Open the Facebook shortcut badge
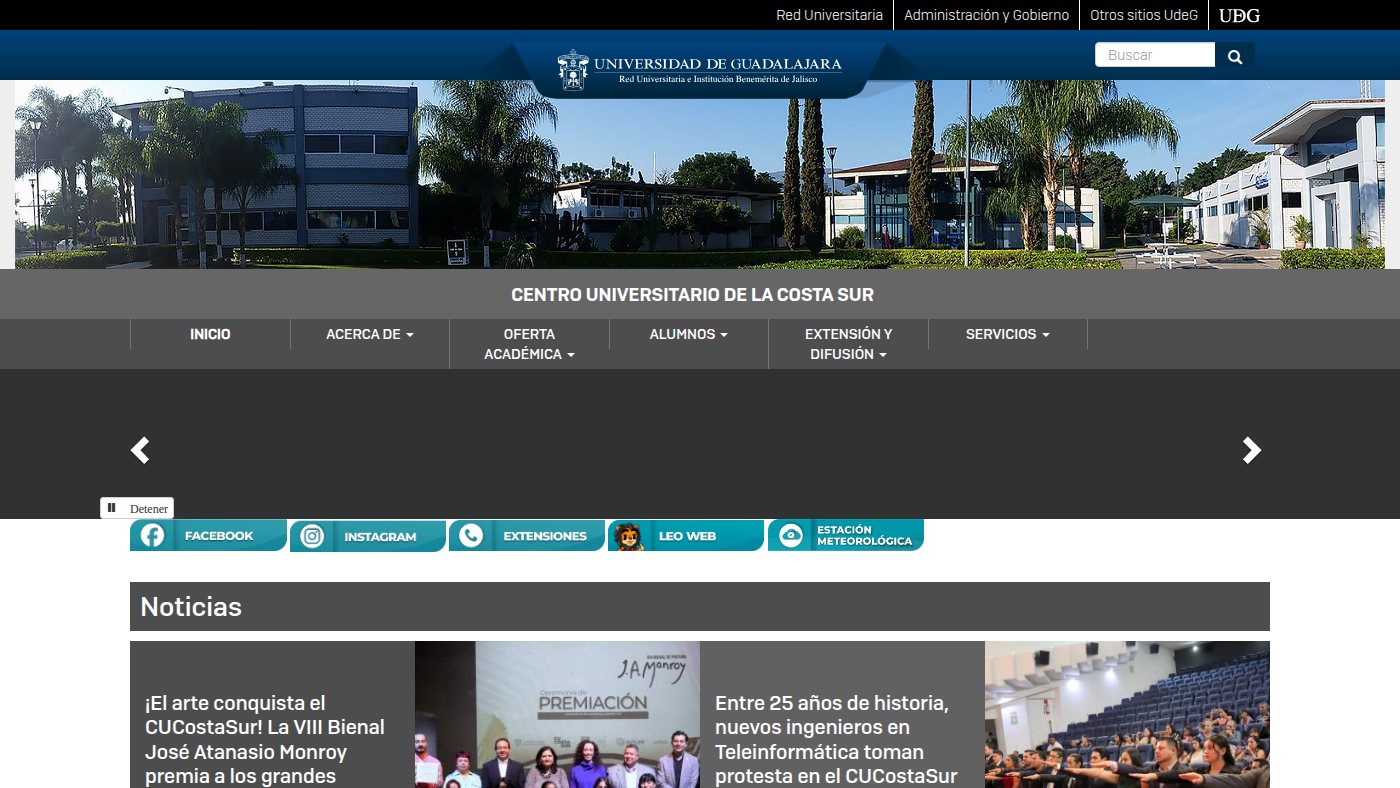The image size is (1400, 788). pos(208,536)
